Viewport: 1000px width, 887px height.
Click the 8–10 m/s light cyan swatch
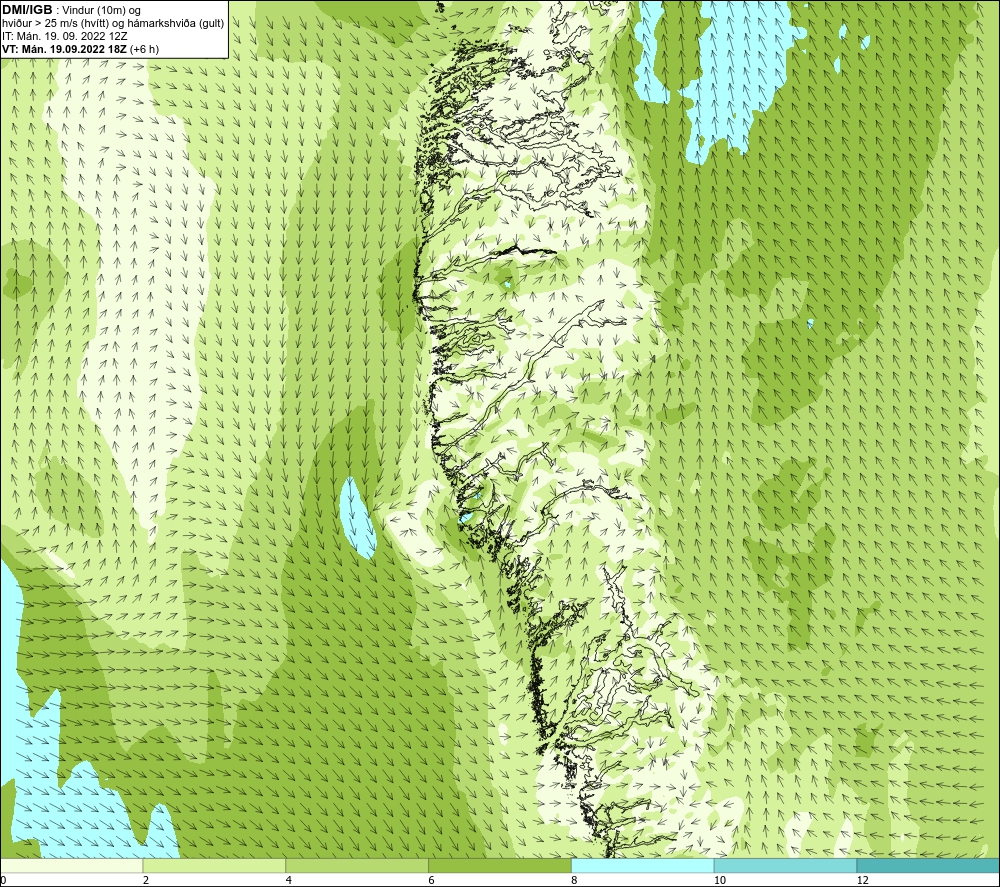coord(643,865)
